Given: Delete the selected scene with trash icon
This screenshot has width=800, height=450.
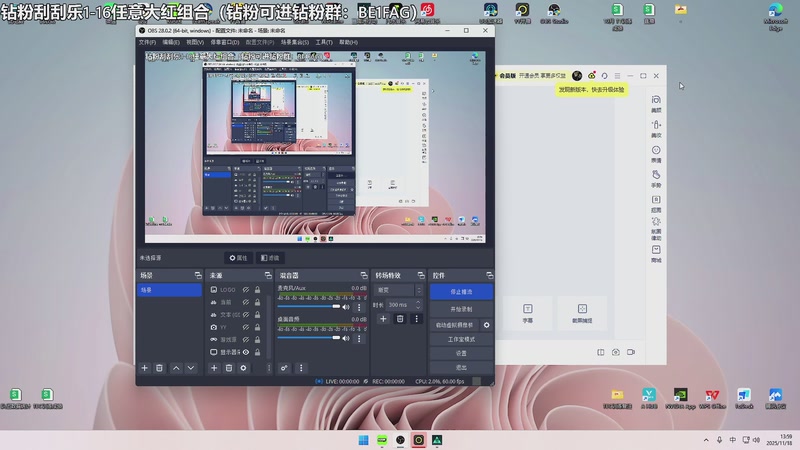Looking at the screenshot, I should [x=159, y=368].
